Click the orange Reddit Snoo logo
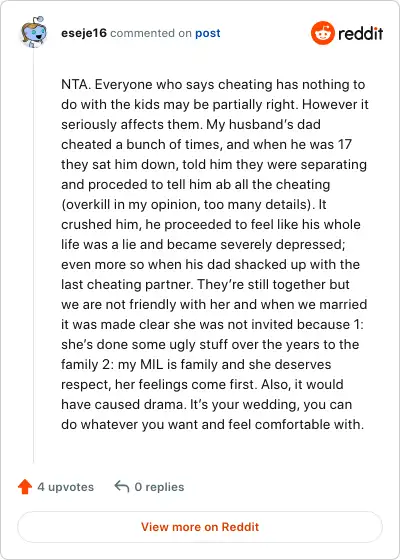400x560 pixels. 322,33
